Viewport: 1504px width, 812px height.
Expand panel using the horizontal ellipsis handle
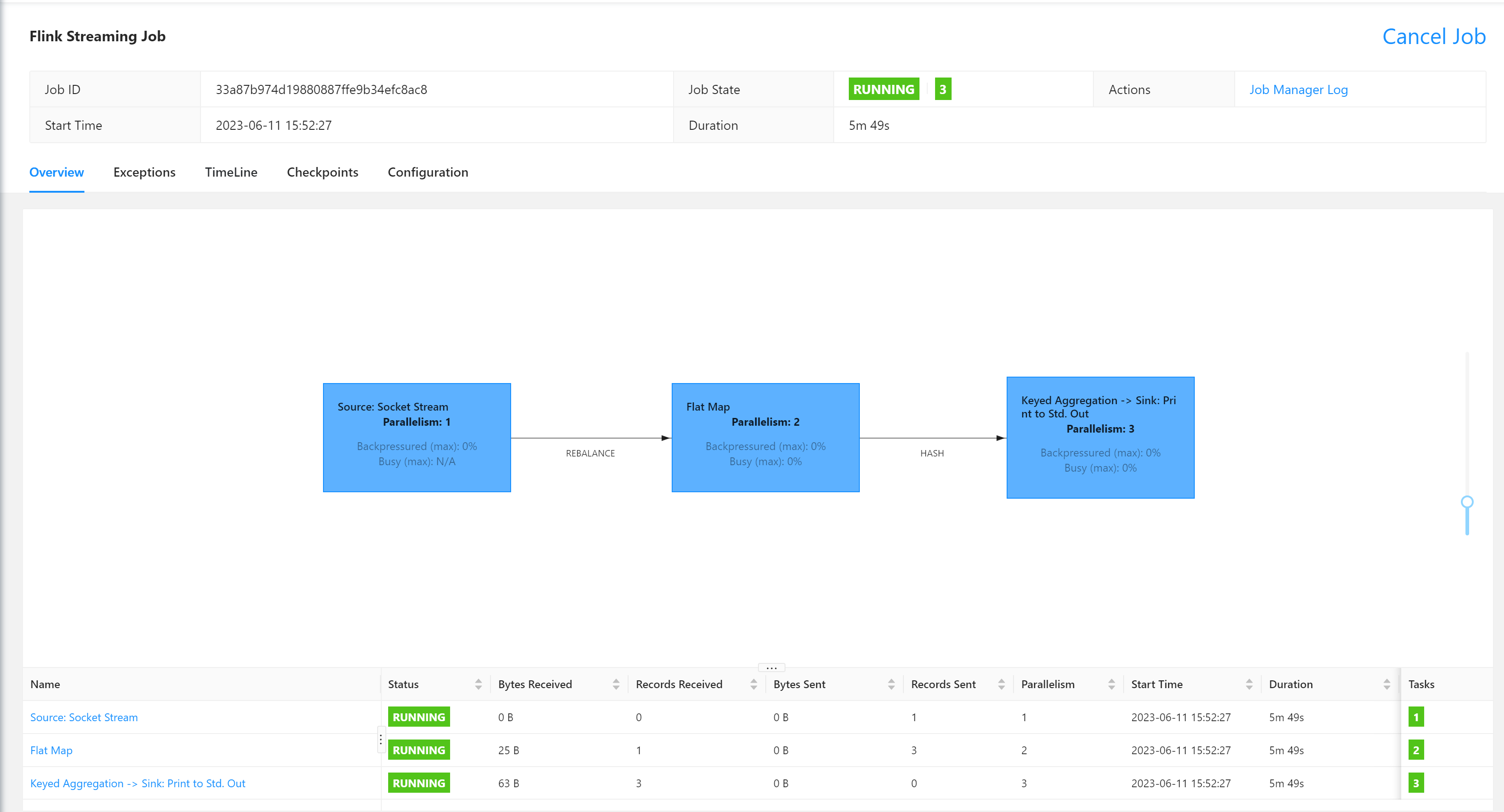771,667
